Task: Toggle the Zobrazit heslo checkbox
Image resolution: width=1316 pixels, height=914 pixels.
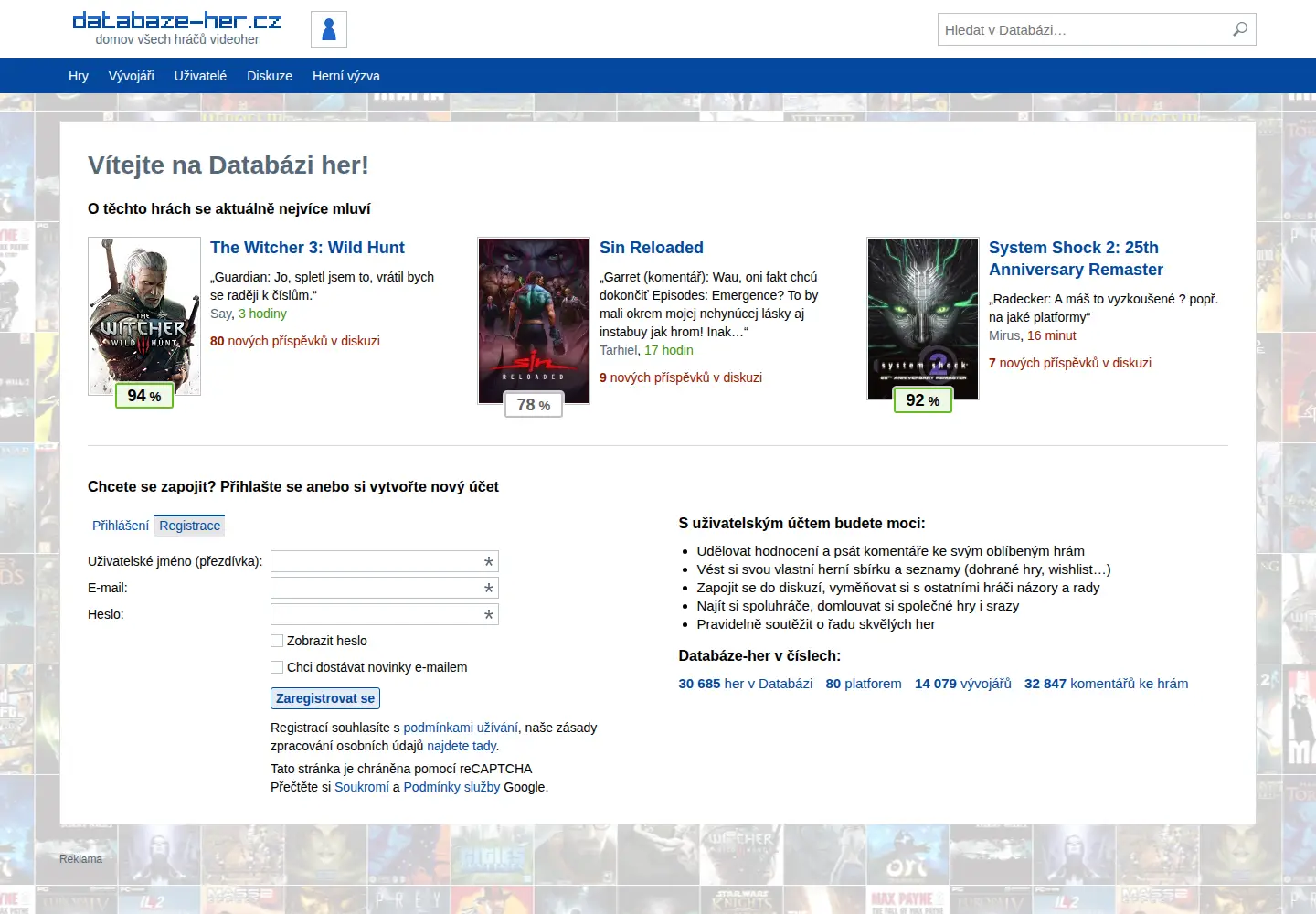Action: point(277,641)
